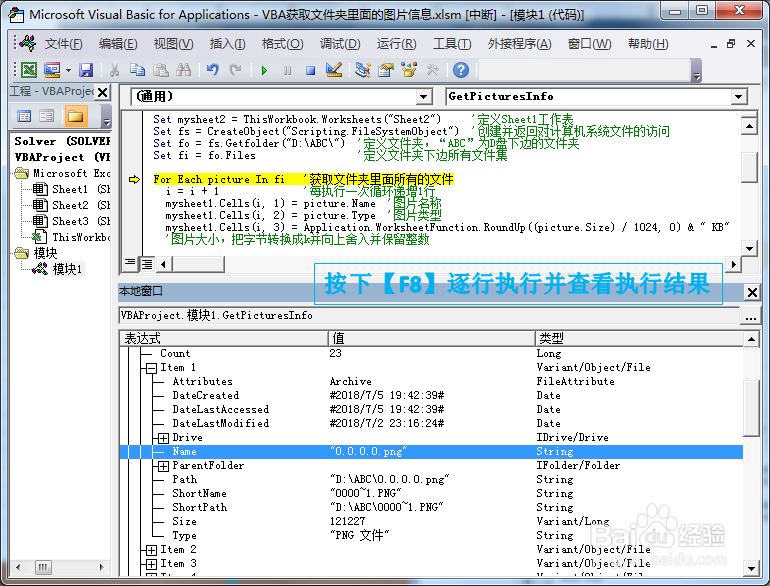Open the Project Explorer icon
The image size is (770, 586).
coord(362,70)
